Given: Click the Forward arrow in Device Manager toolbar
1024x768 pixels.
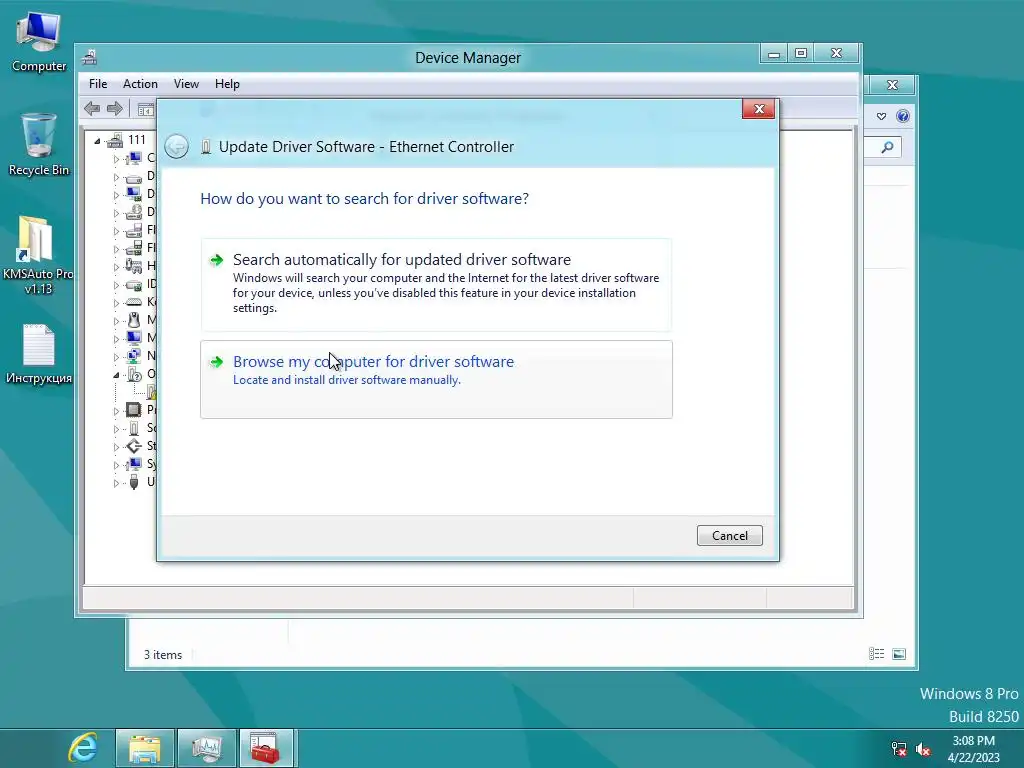Looking at the screenshot, I should coord(115,109).
